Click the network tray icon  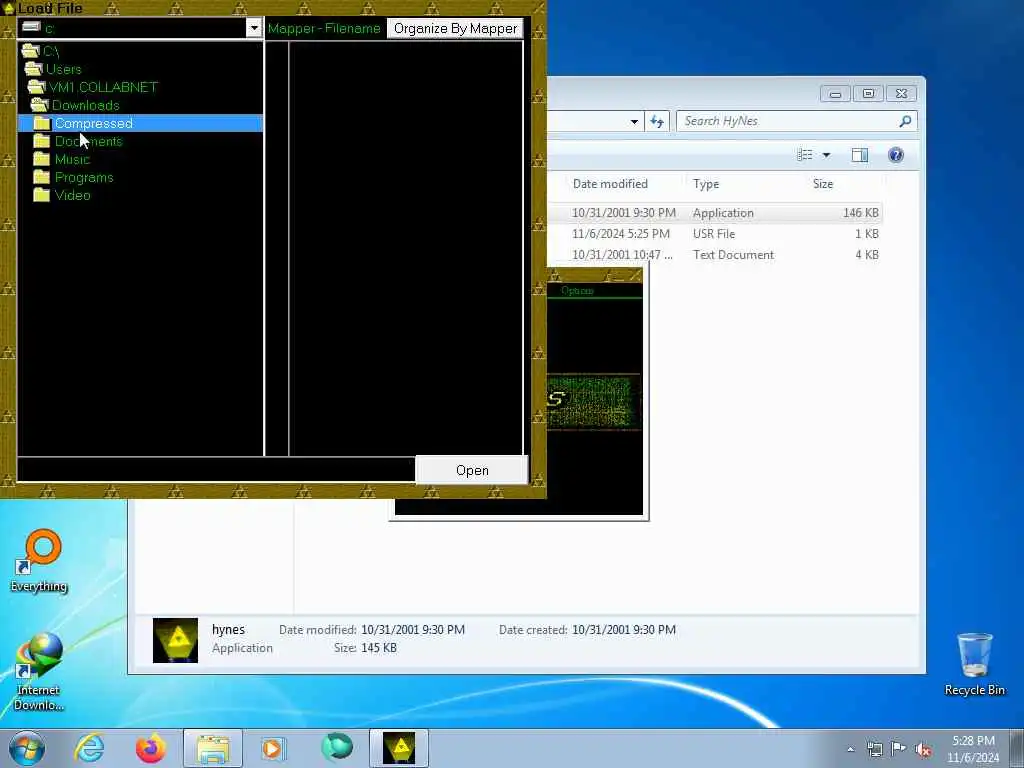click(874, 749)
